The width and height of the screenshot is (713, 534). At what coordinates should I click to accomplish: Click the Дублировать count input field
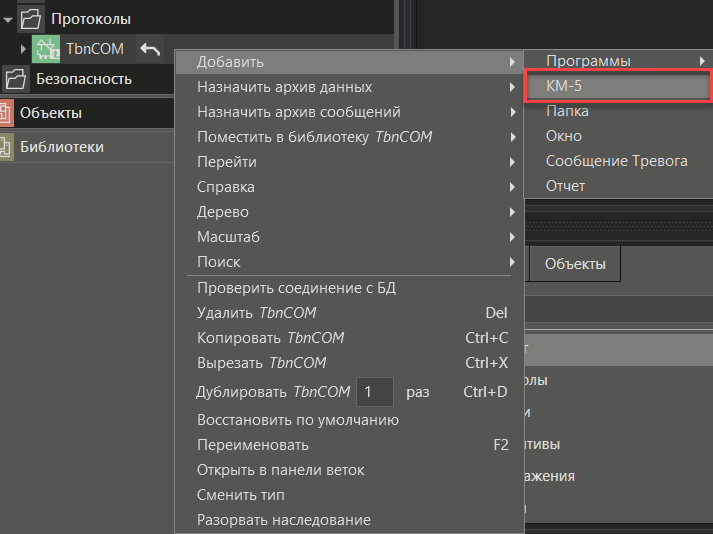click(x=374, y=392)
